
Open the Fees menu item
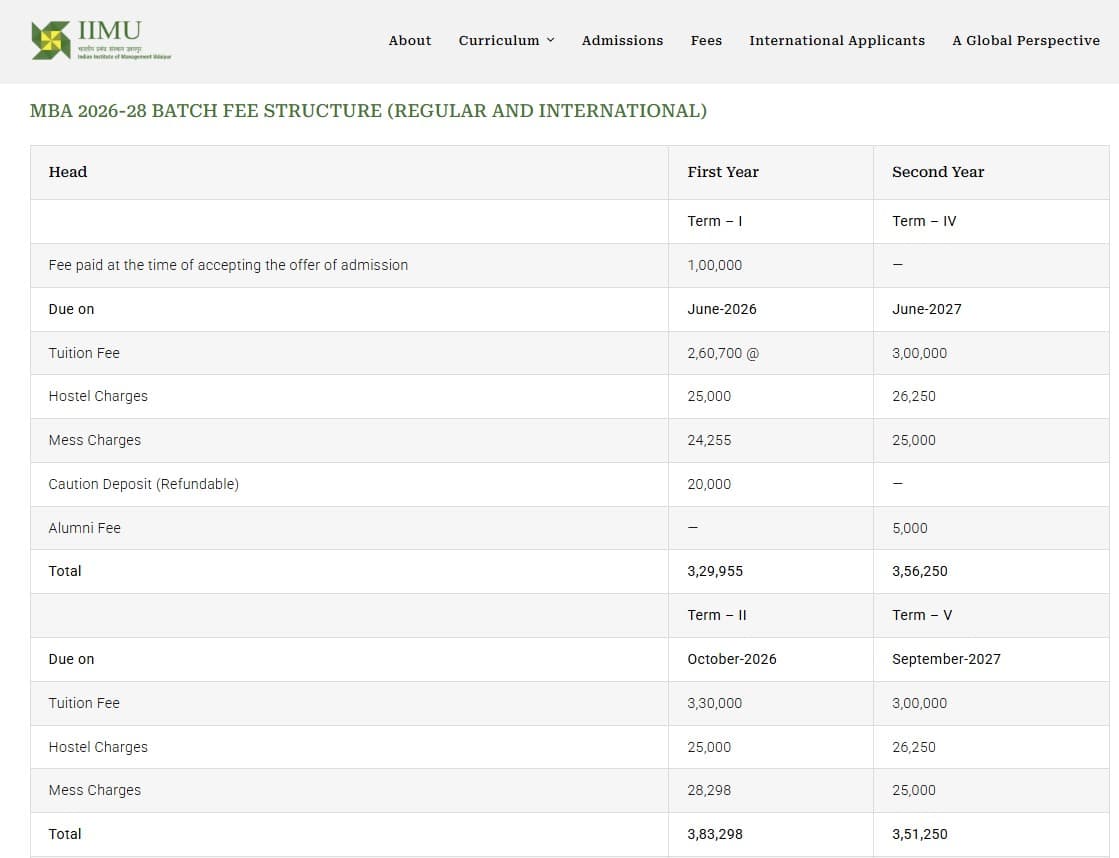706,40
